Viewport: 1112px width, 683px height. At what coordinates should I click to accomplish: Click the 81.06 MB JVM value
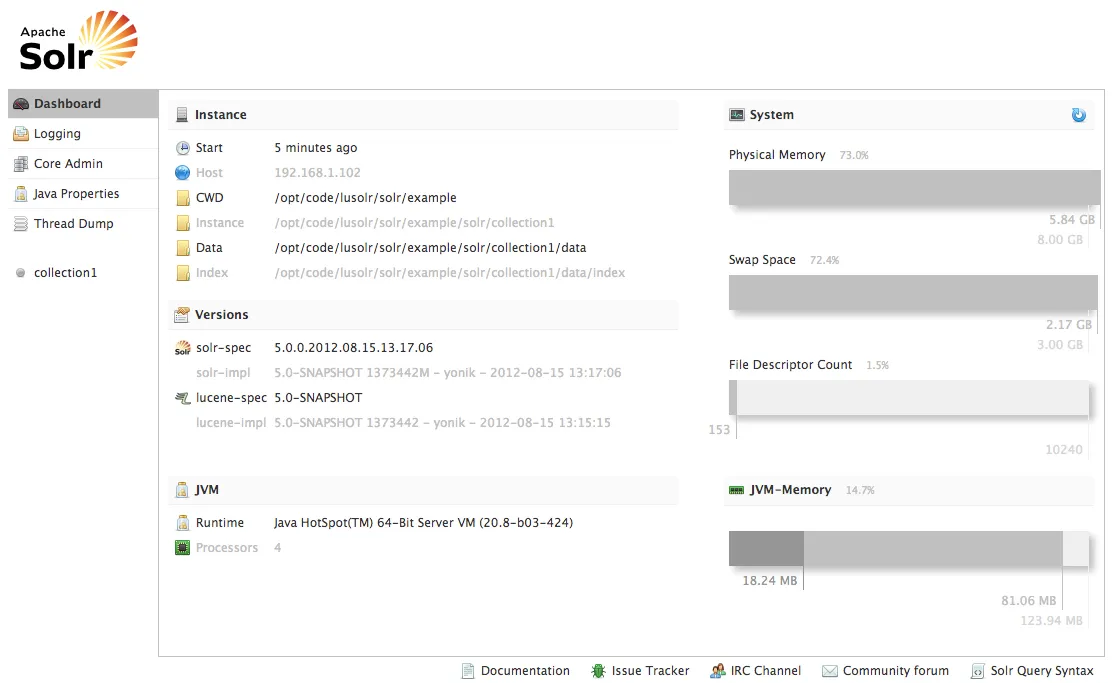point(1028,601)
